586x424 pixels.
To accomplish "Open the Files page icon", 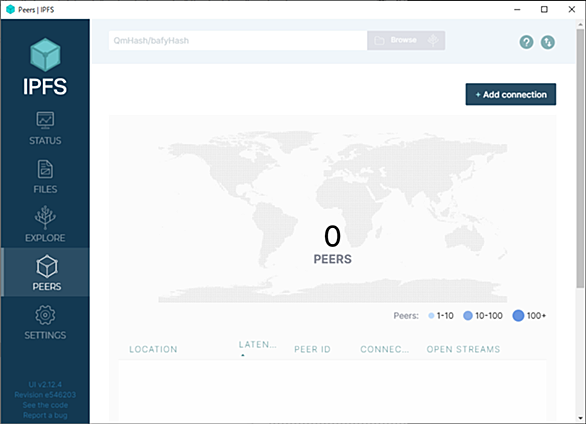I will 45,169.
